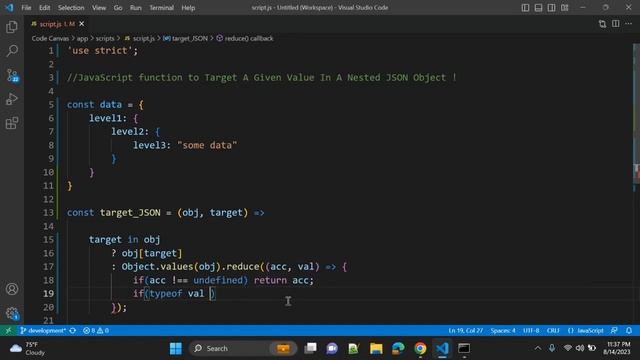Open the weather widget showing 75°F
This screenshot has width=640, height=360.
pyautogui.click(x=28, y=349)
